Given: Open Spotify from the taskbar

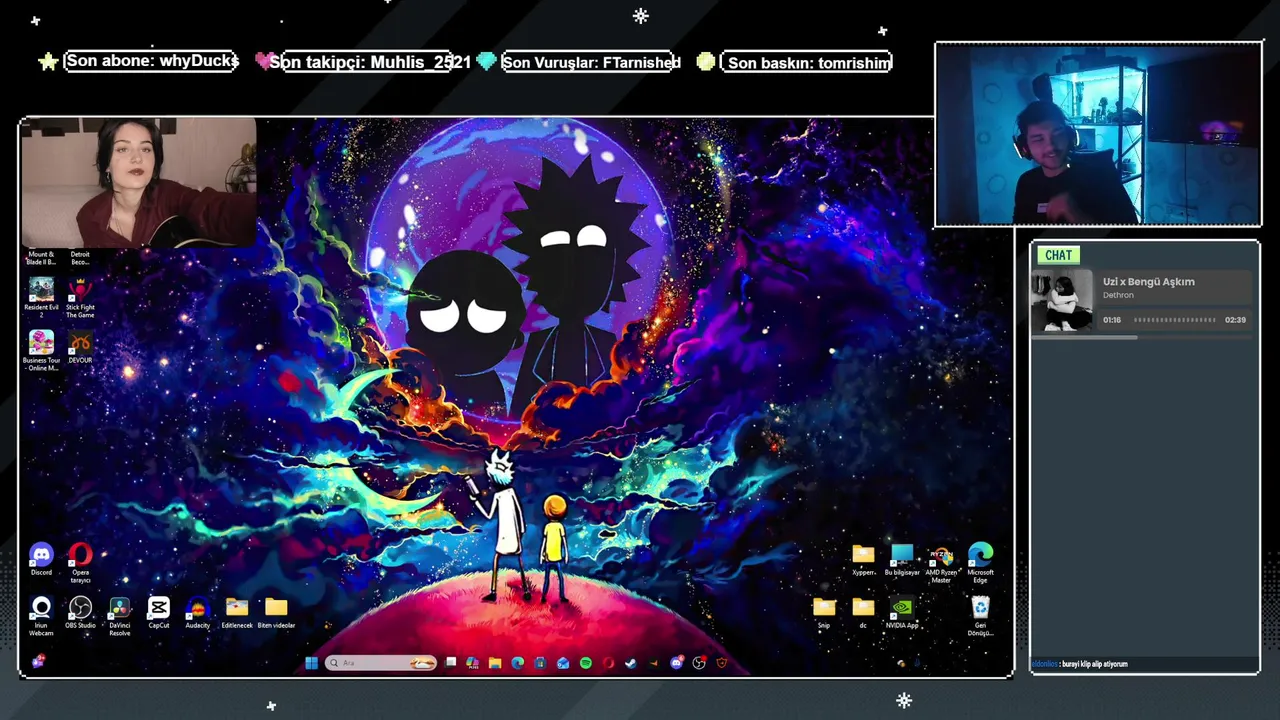Looking at the screenshot, I should pyautogui.click(x=586, y=663).
